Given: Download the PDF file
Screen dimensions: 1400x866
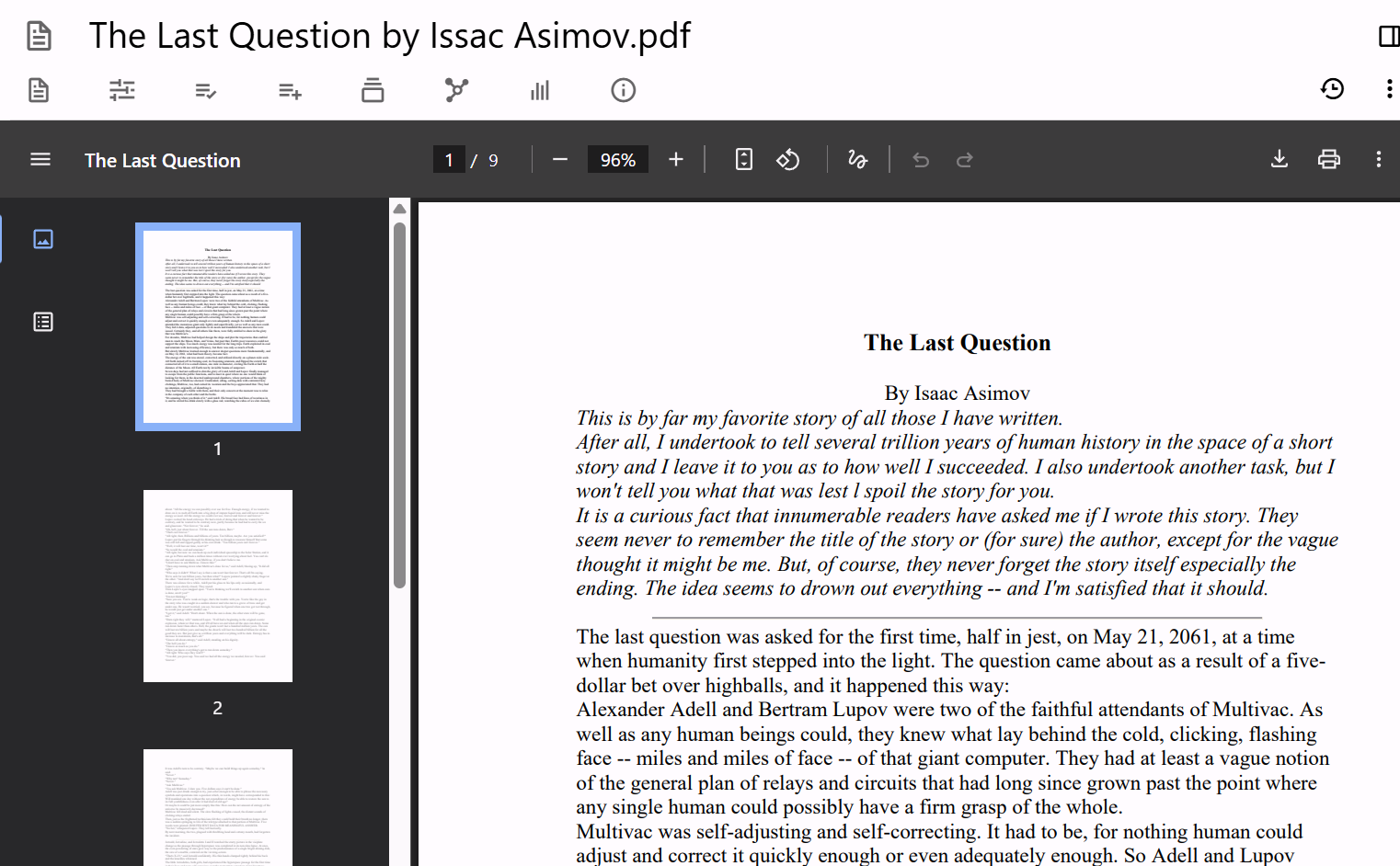Looking at the screenshot, I should pos(1279,160).
